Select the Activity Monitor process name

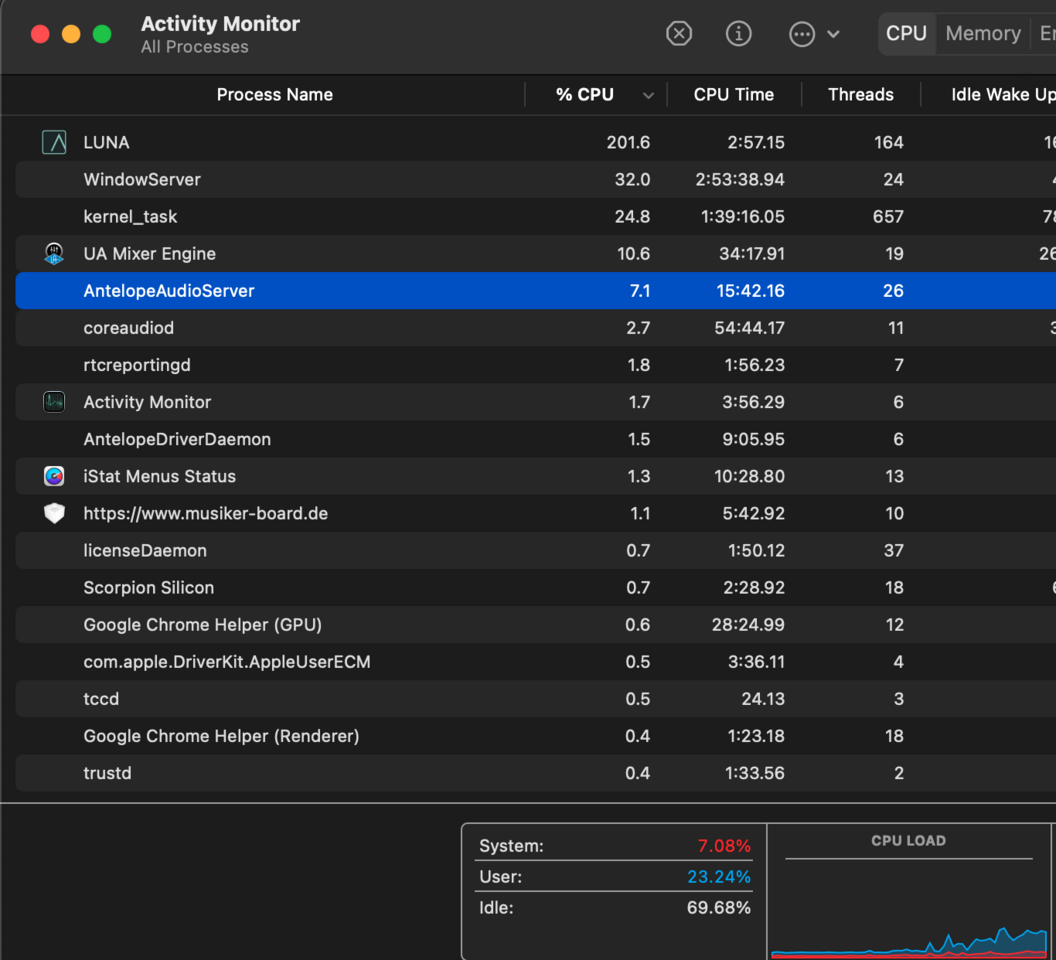[x=147, y=402]
